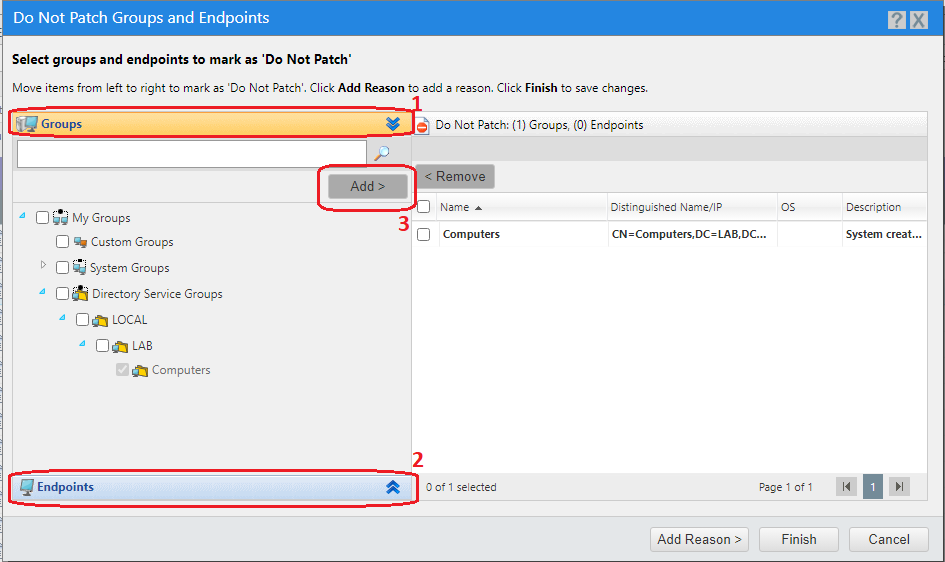This screenshot has height=562, width=945.
Task: Check the System Groups checkbox
Action: [x=62, y=267]
